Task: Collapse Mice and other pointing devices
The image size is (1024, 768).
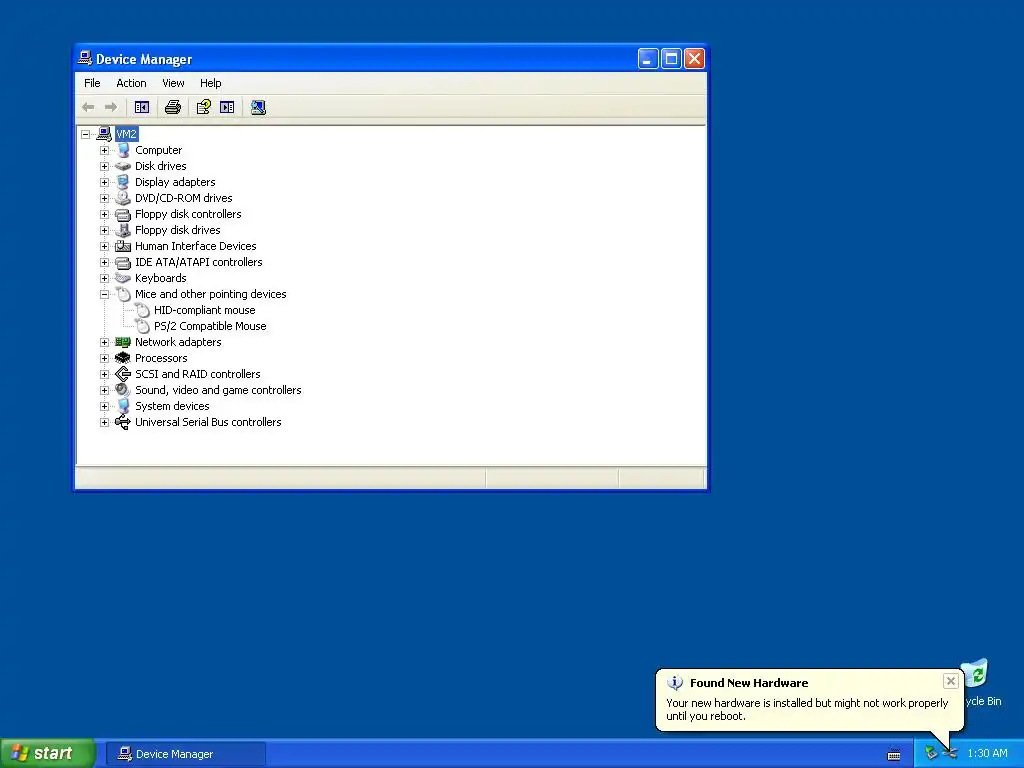Action: 104,295
